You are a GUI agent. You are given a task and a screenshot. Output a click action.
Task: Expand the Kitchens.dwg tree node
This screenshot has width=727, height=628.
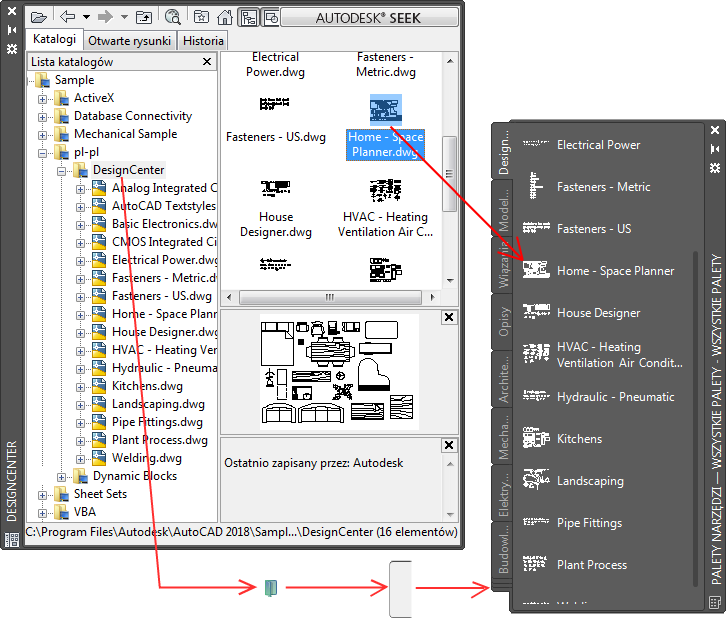80,387
